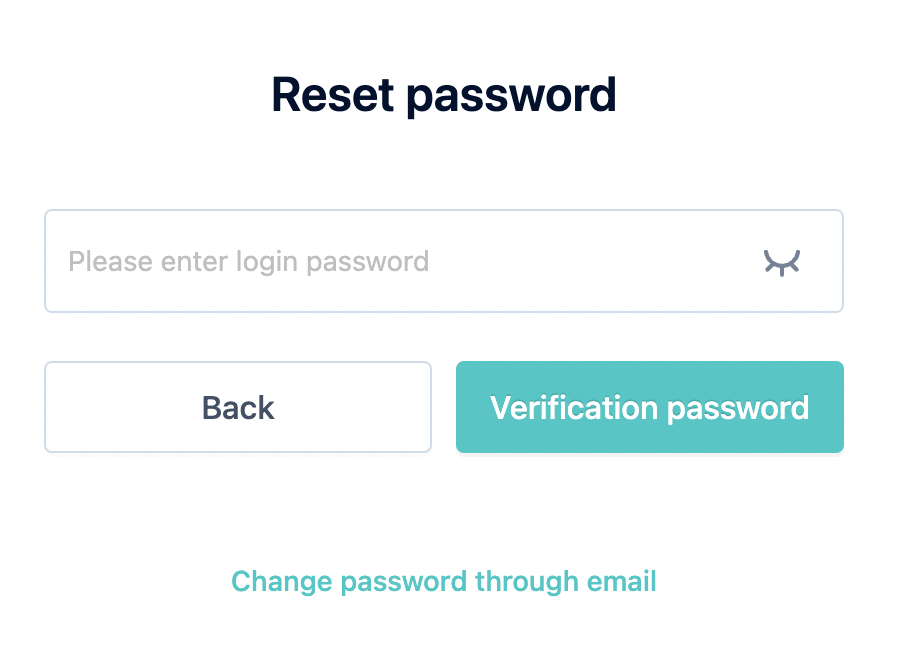
Task: Switch to changing the password through email
Action: click(x=444, y=582)
